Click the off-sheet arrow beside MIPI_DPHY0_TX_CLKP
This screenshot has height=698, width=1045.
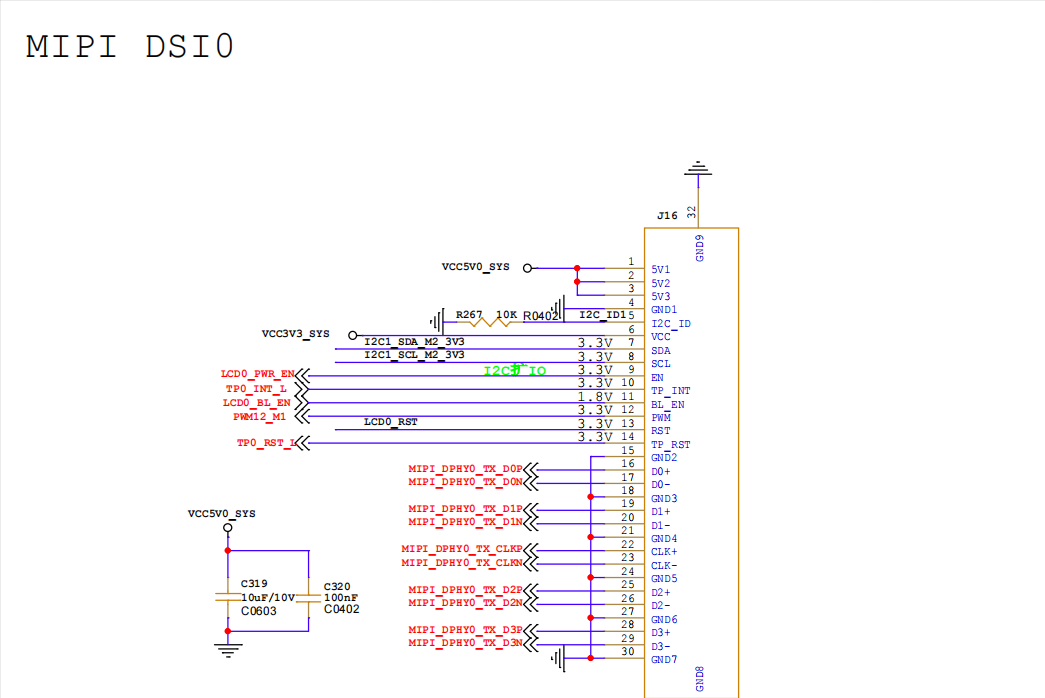click(530, 550)
